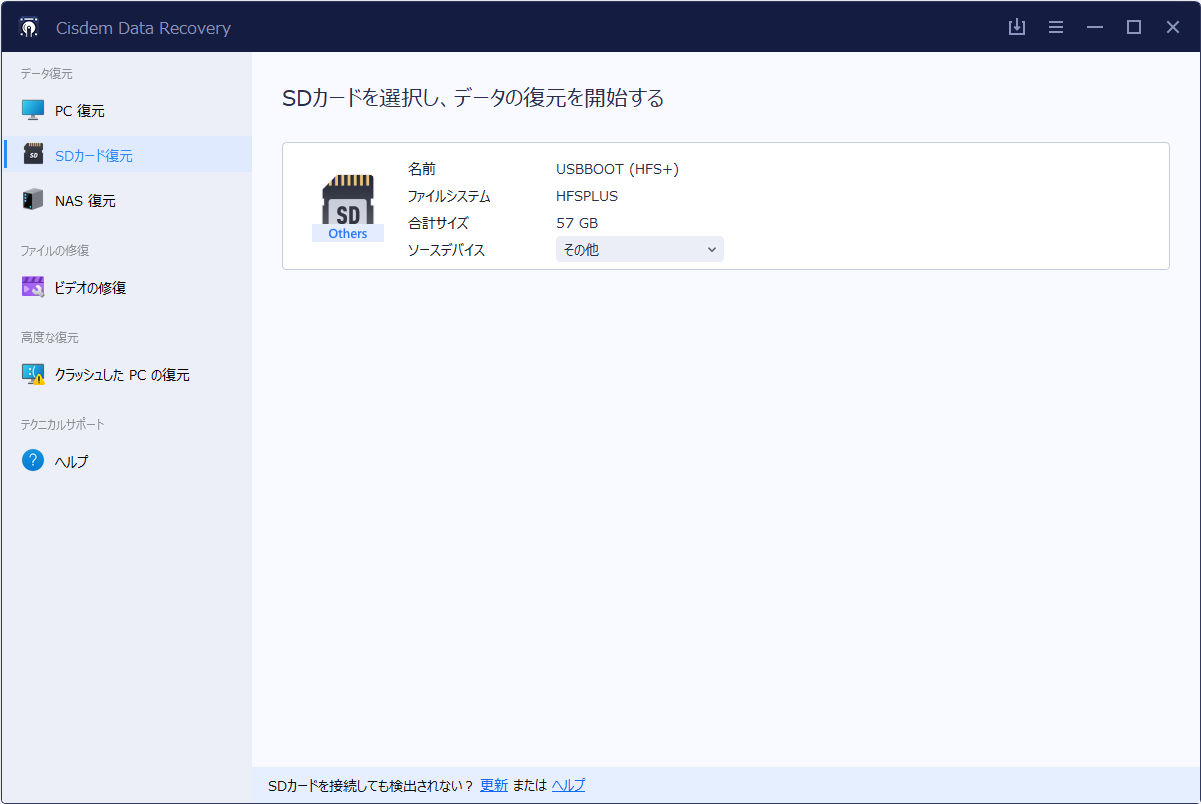The image size is (1201, 804).
Task: Close the Cisdem Data Recovery window
Action: 1173,27
